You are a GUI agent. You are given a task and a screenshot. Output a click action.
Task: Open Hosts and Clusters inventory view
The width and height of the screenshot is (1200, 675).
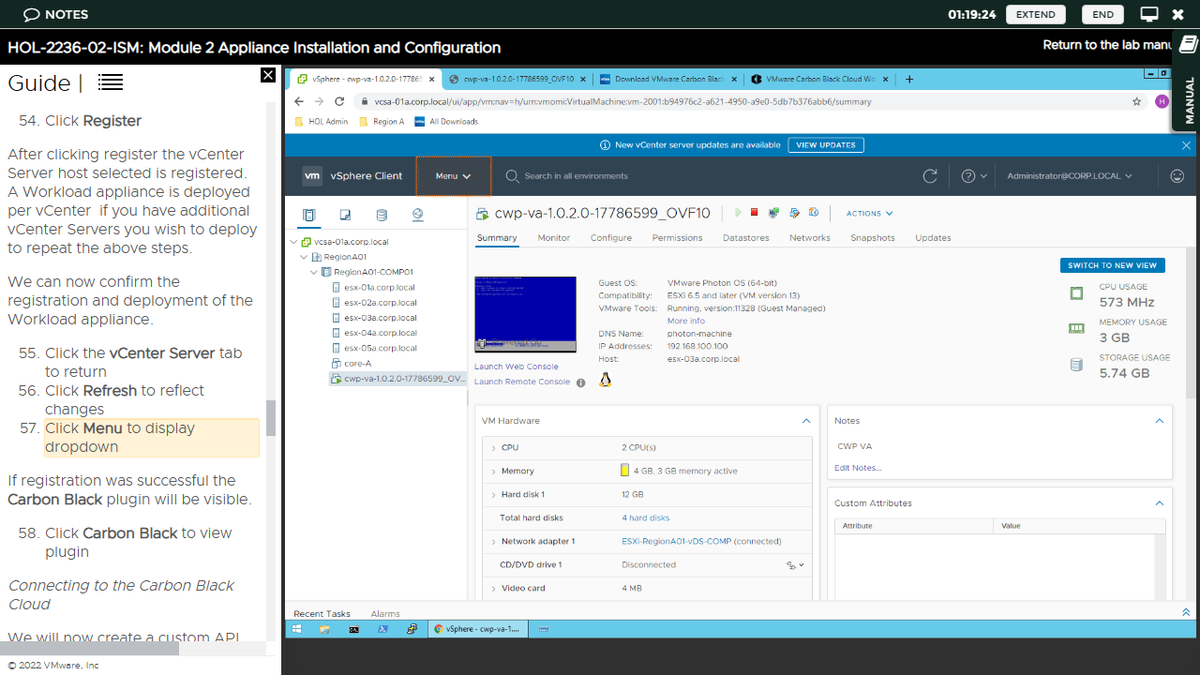click(309, 214)
